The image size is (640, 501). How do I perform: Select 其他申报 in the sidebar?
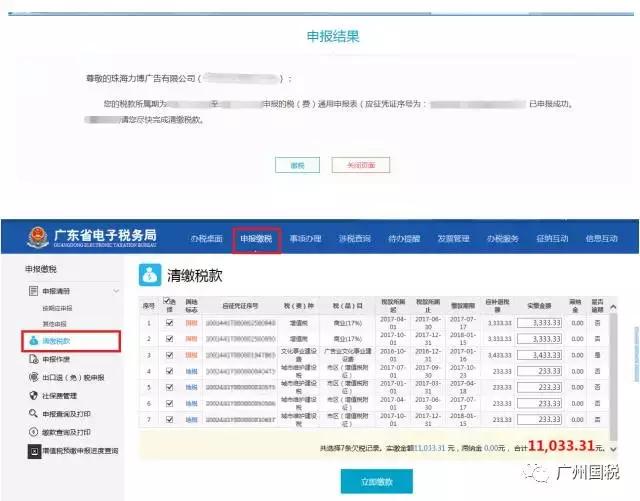[x=54, y=324]
